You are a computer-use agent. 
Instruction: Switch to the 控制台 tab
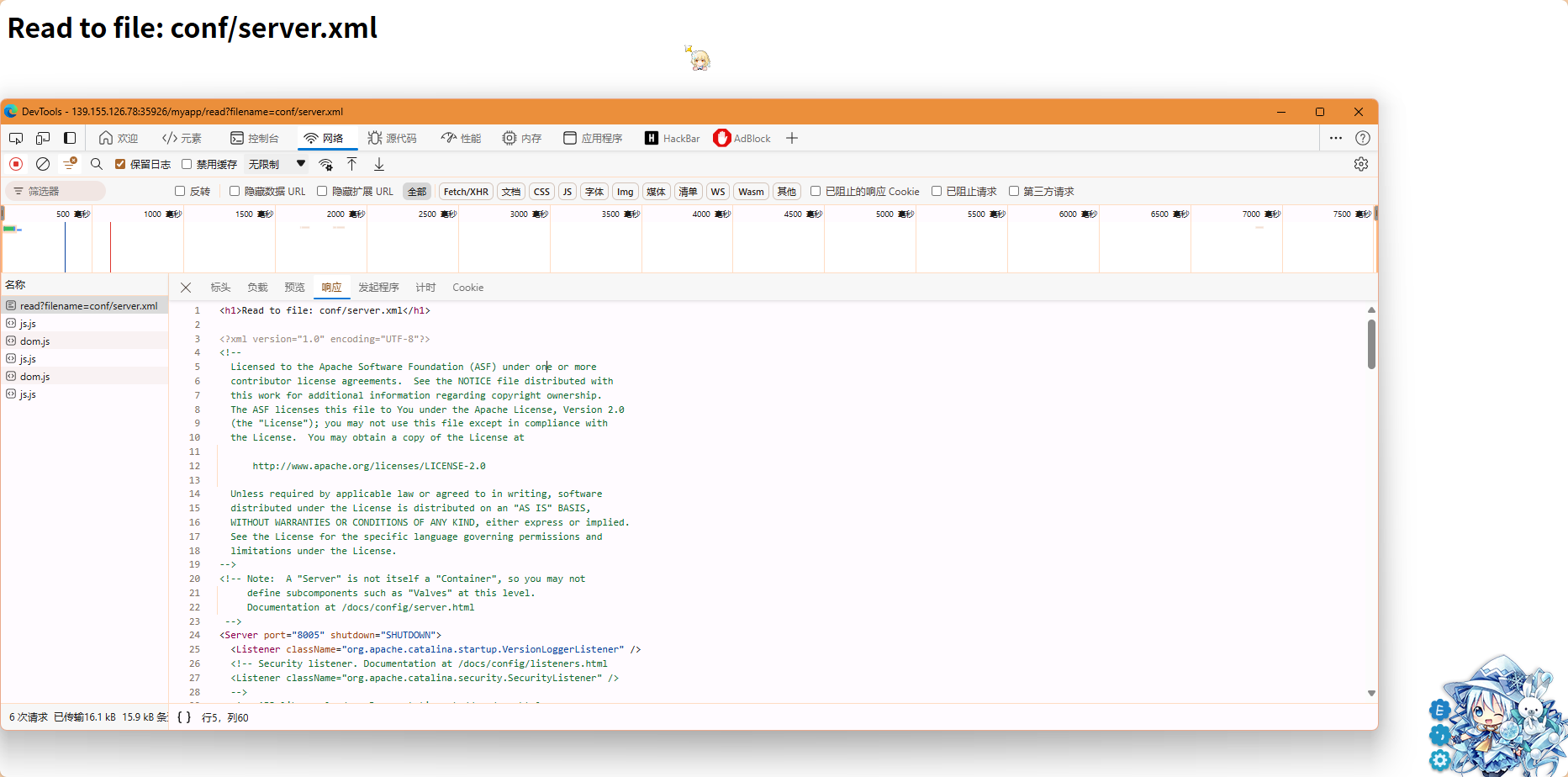tap(254, 138)
